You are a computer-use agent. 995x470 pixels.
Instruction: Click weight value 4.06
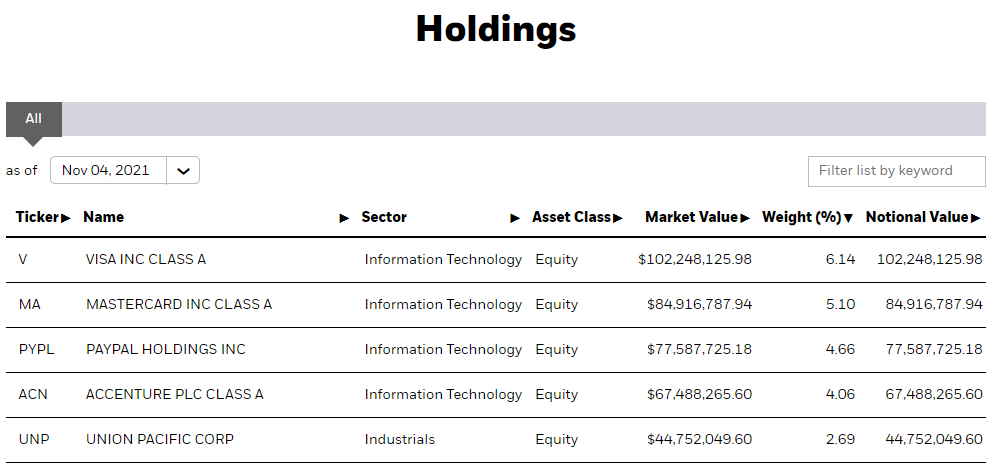click(840, 395)
